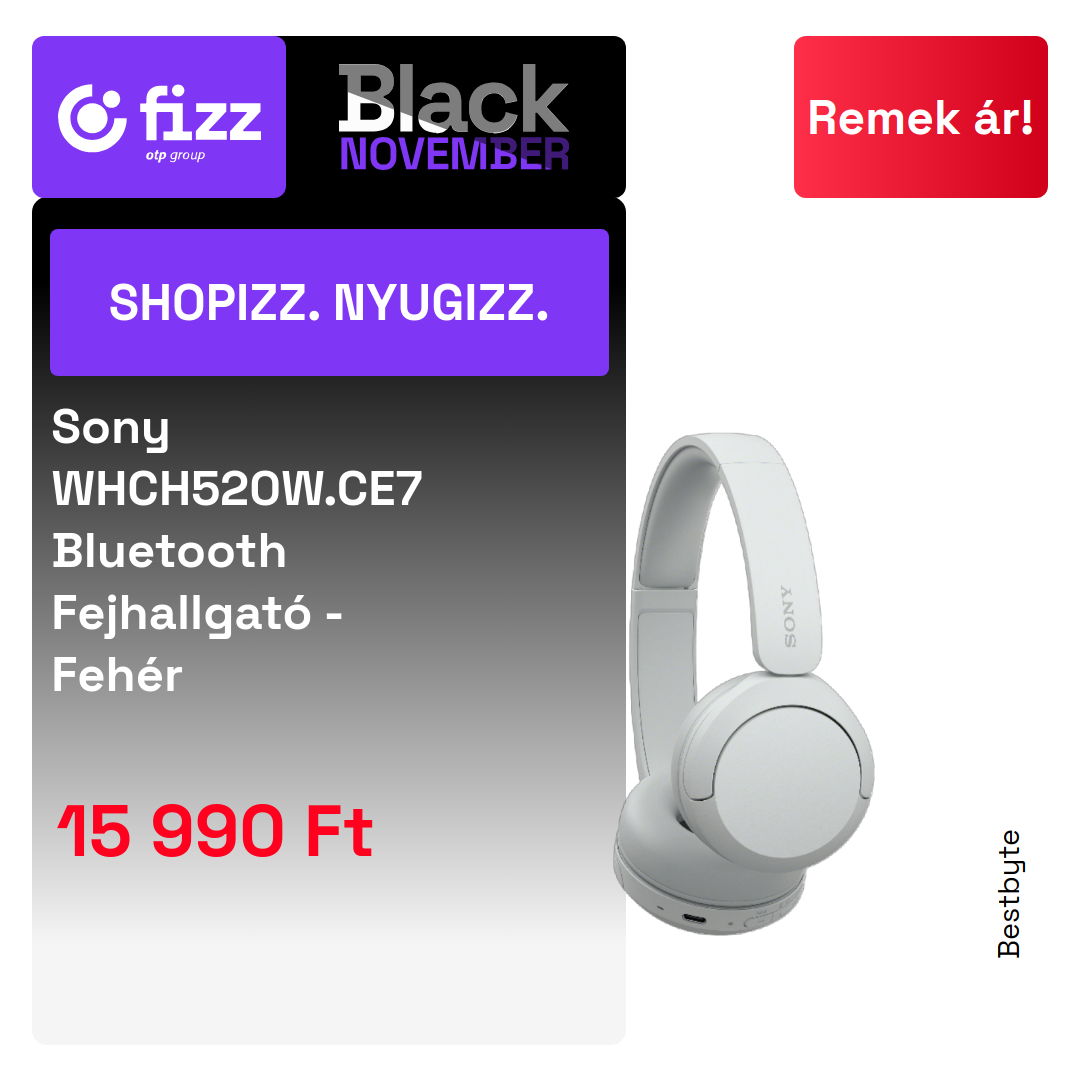The image size is (1080, 1080).
Task: Click the grey gradient card bottom area
Action: [x=329, y=964]
